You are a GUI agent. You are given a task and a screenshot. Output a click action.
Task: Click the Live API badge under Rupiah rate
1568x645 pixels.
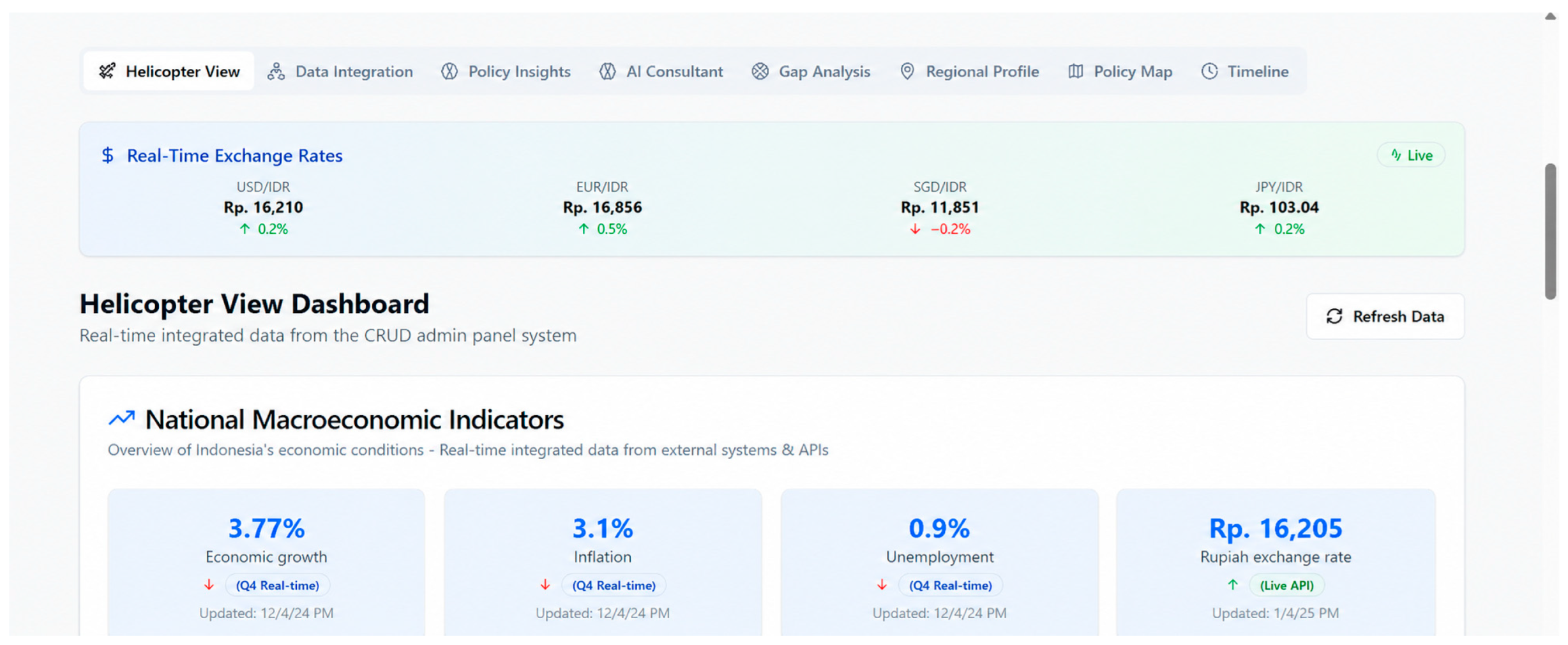click(1286, 585)
